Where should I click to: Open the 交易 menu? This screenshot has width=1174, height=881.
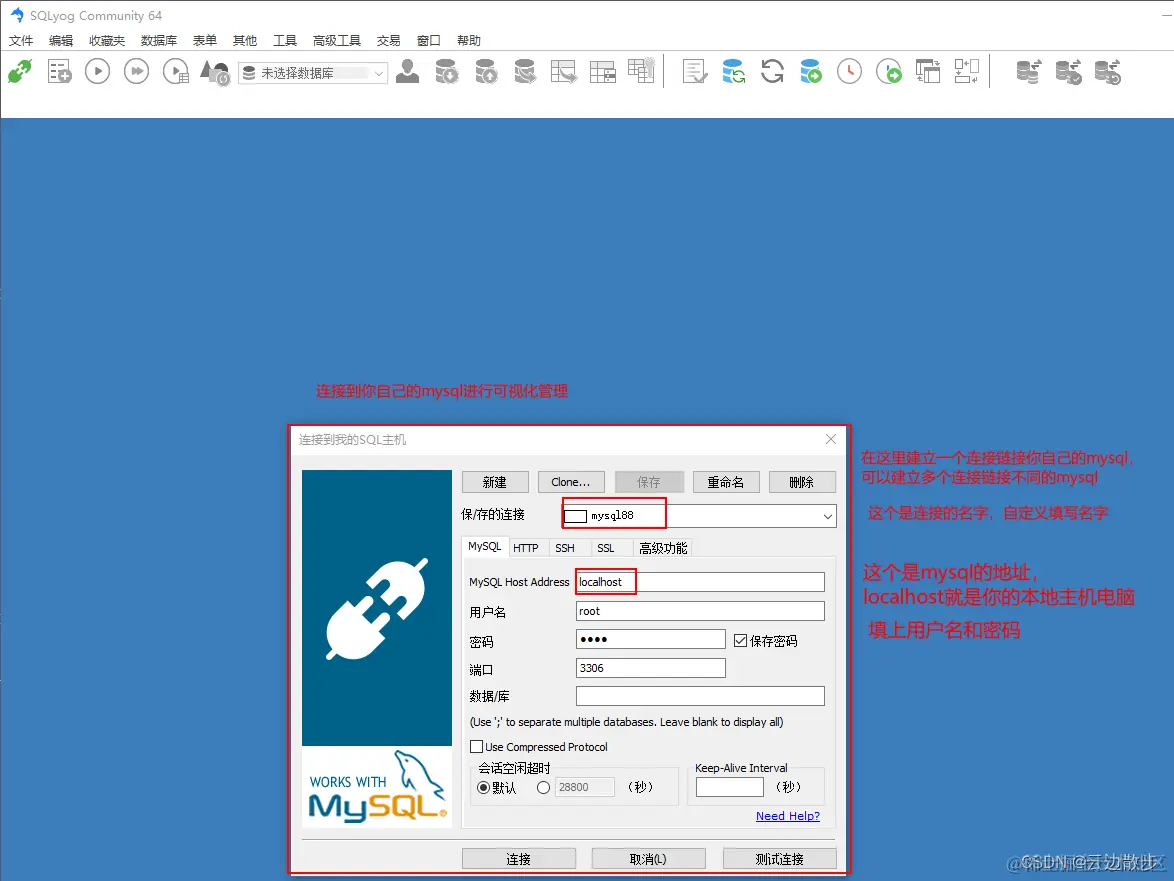(389, 40)
